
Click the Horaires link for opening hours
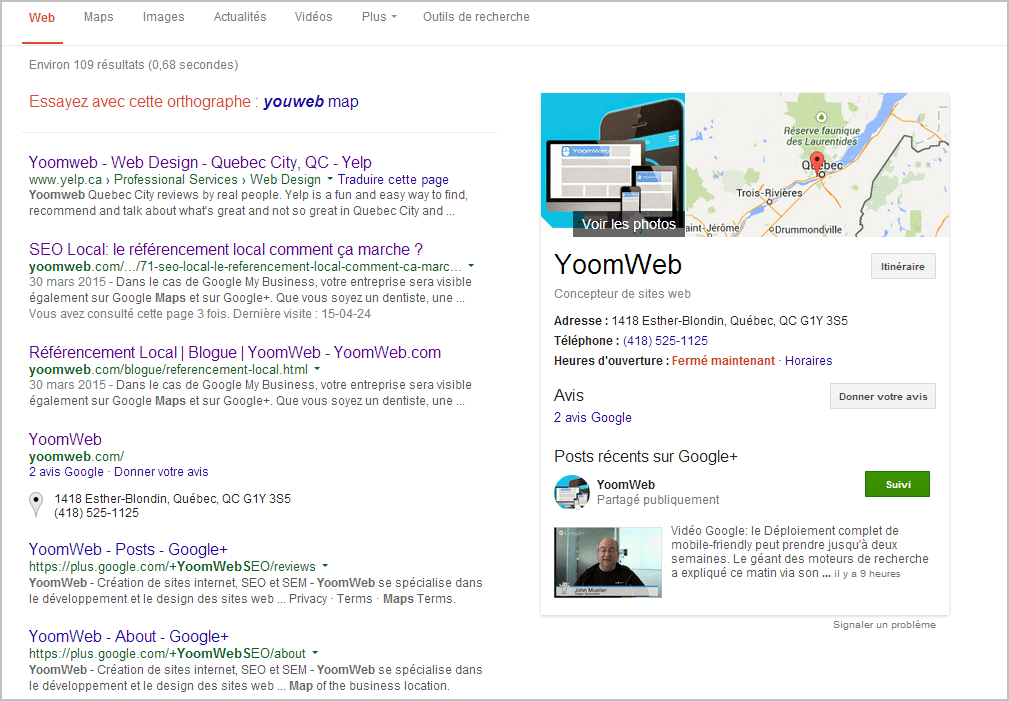808,361
